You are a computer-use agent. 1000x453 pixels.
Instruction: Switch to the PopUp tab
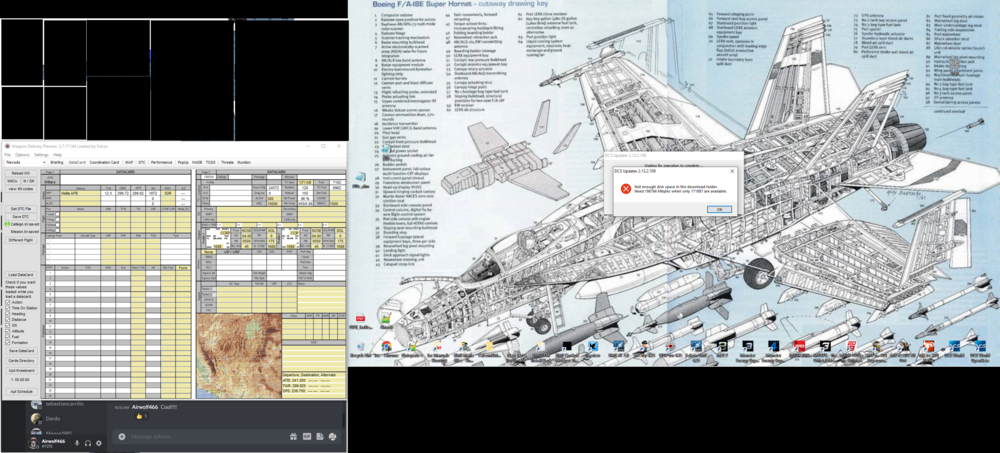click(x=183, y=163)
